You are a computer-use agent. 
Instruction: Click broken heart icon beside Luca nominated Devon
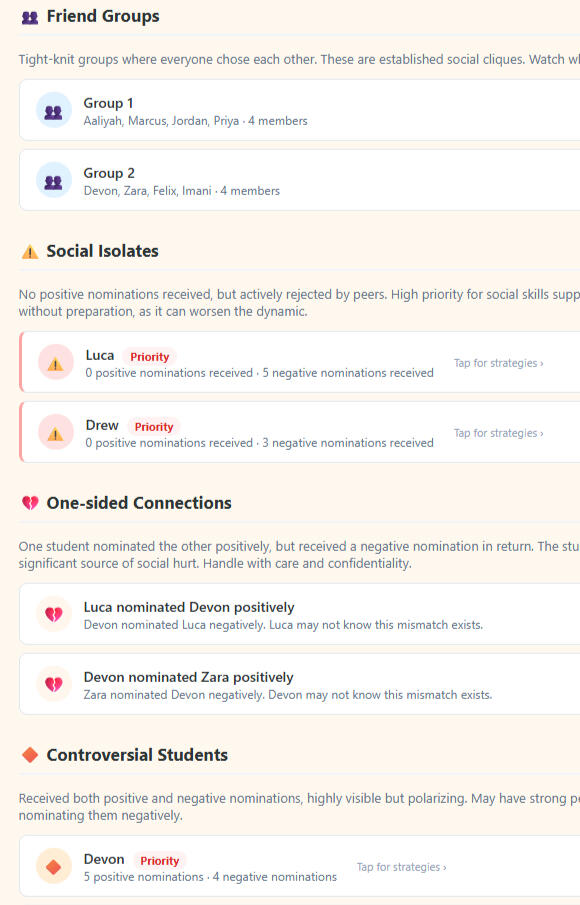(54, 614)
